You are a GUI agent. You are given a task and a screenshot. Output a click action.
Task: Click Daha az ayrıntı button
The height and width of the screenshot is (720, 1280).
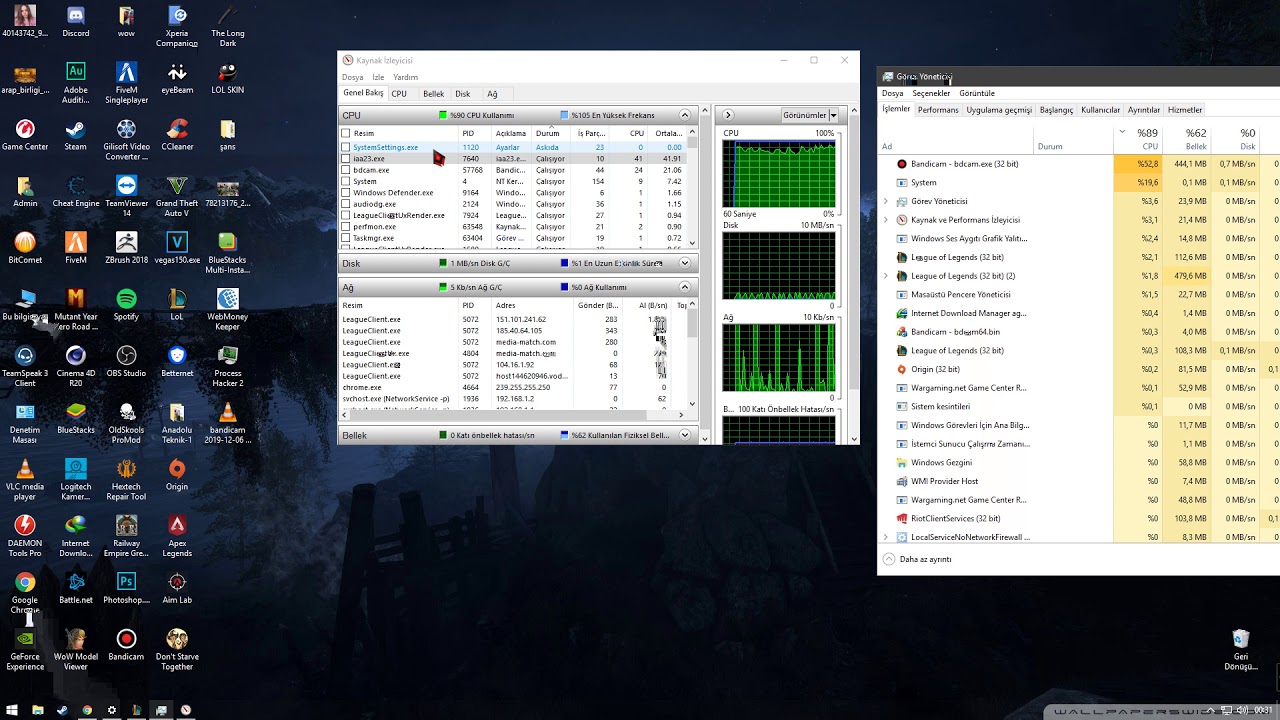pos(918,559)
